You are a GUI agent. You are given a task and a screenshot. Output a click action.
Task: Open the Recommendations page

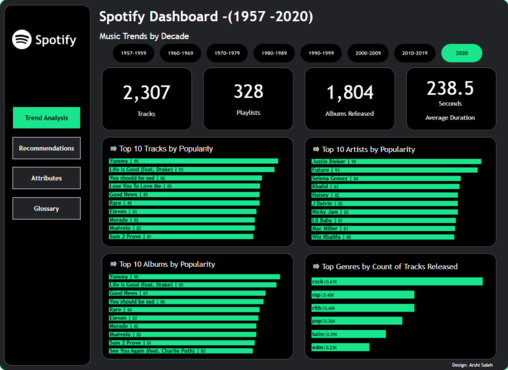point(46,148)
